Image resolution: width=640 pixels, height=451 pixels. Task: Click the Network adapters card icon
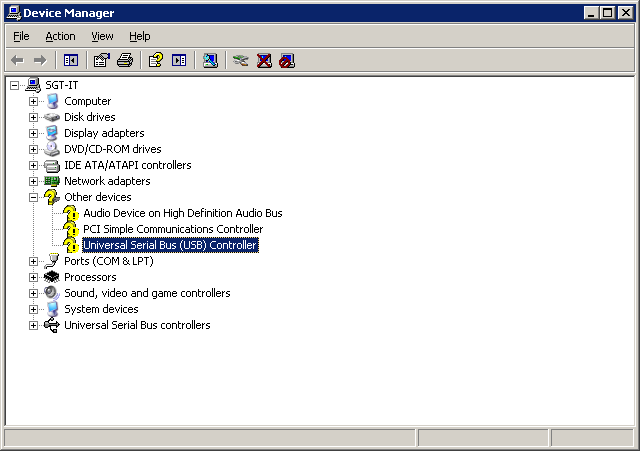coord(52,181)
